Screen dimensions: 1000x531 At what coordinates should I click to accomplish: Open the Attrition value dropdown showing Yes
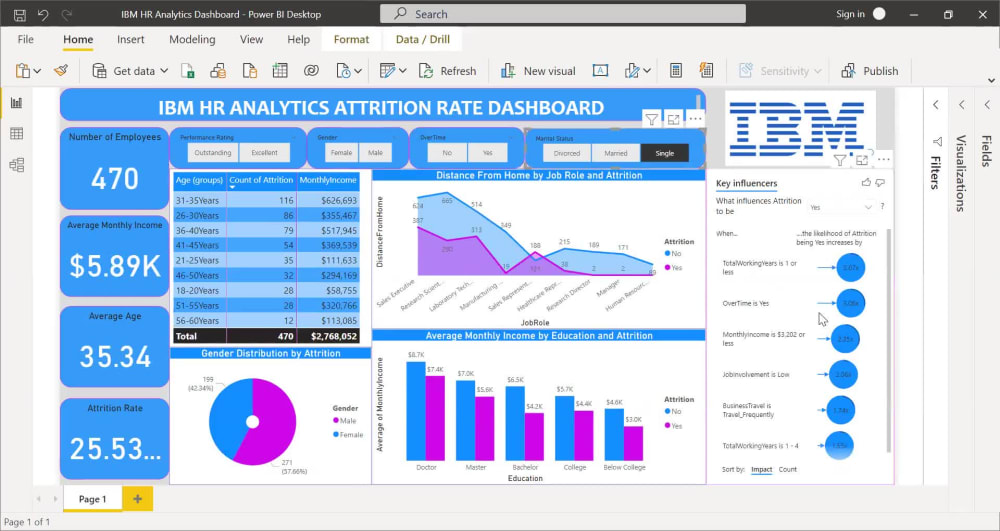tap(841, 207)
